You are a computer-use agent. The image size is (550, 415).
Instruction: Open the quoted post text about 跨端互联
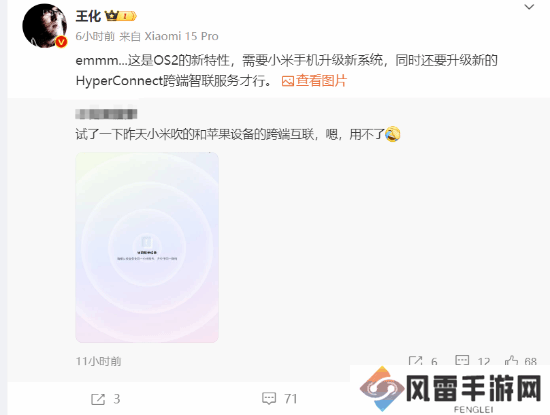(x=230, y=134)
